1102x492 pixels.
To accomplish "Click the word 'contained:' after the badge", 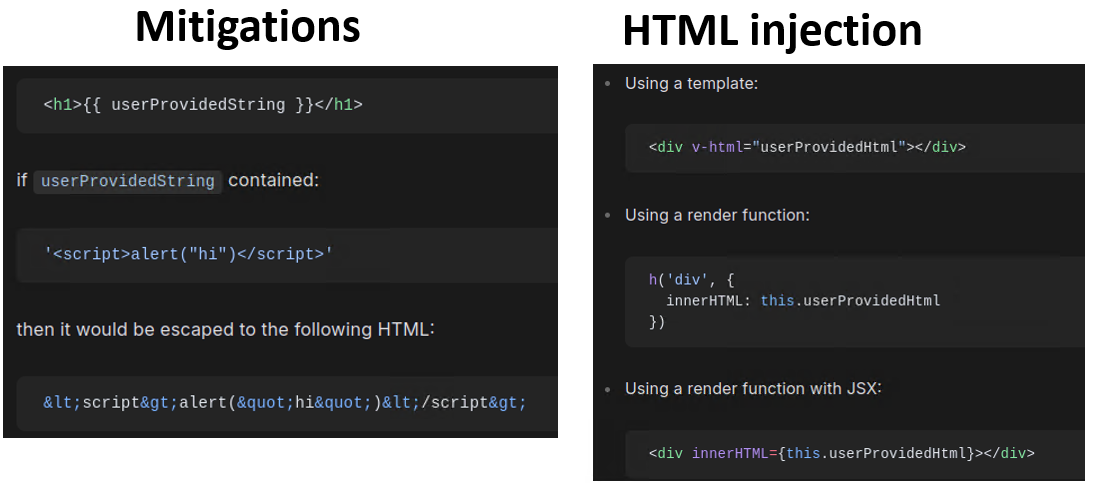I will point(273,181).
